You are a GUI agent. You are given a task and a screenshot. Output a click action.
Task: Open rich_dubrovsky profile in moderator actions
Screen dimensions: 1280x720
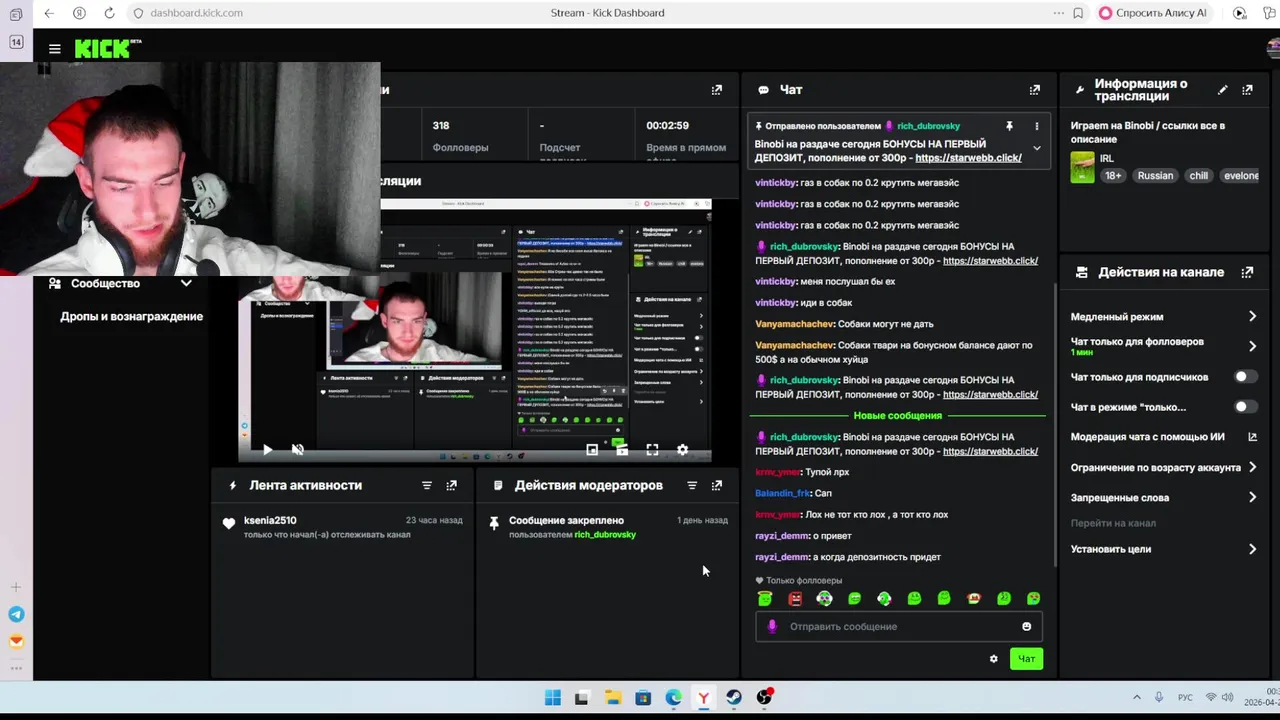605,535
